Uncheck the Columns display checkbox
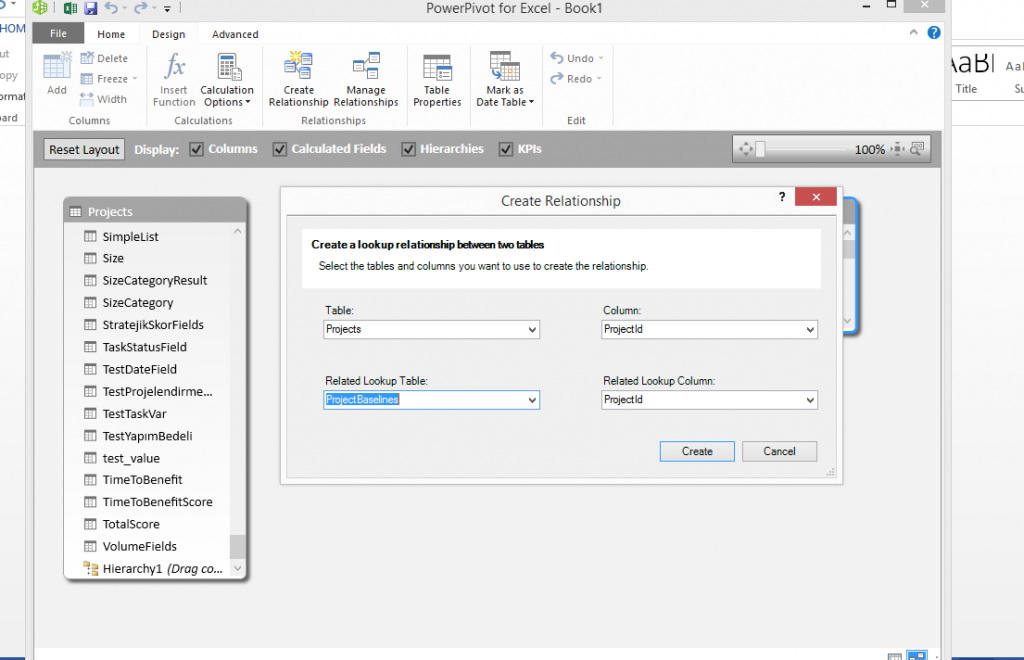Screen dimensions: 1024x660 click(x=197, y=149)
